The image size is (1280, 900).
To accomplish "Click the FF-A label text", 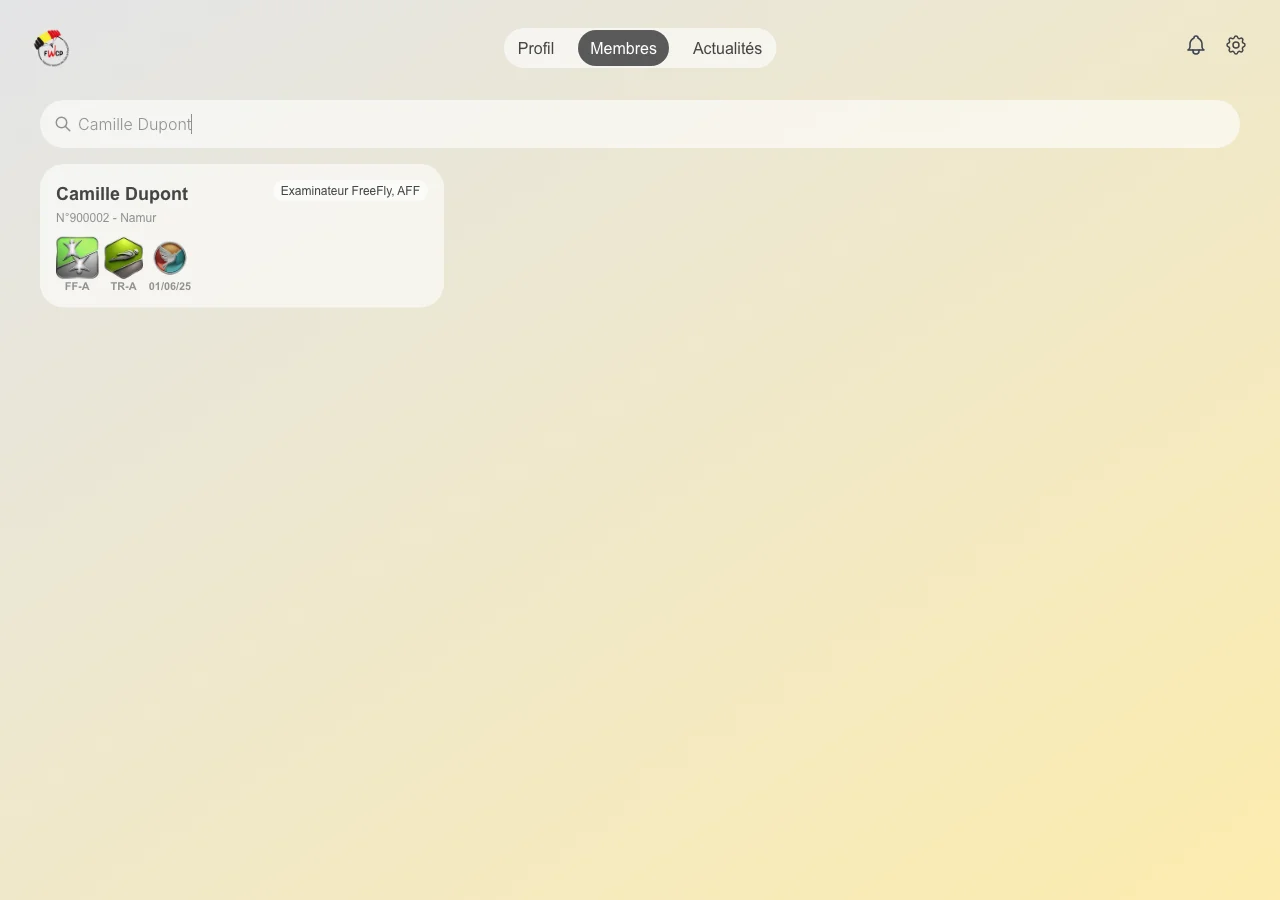I will coord(77,286).
